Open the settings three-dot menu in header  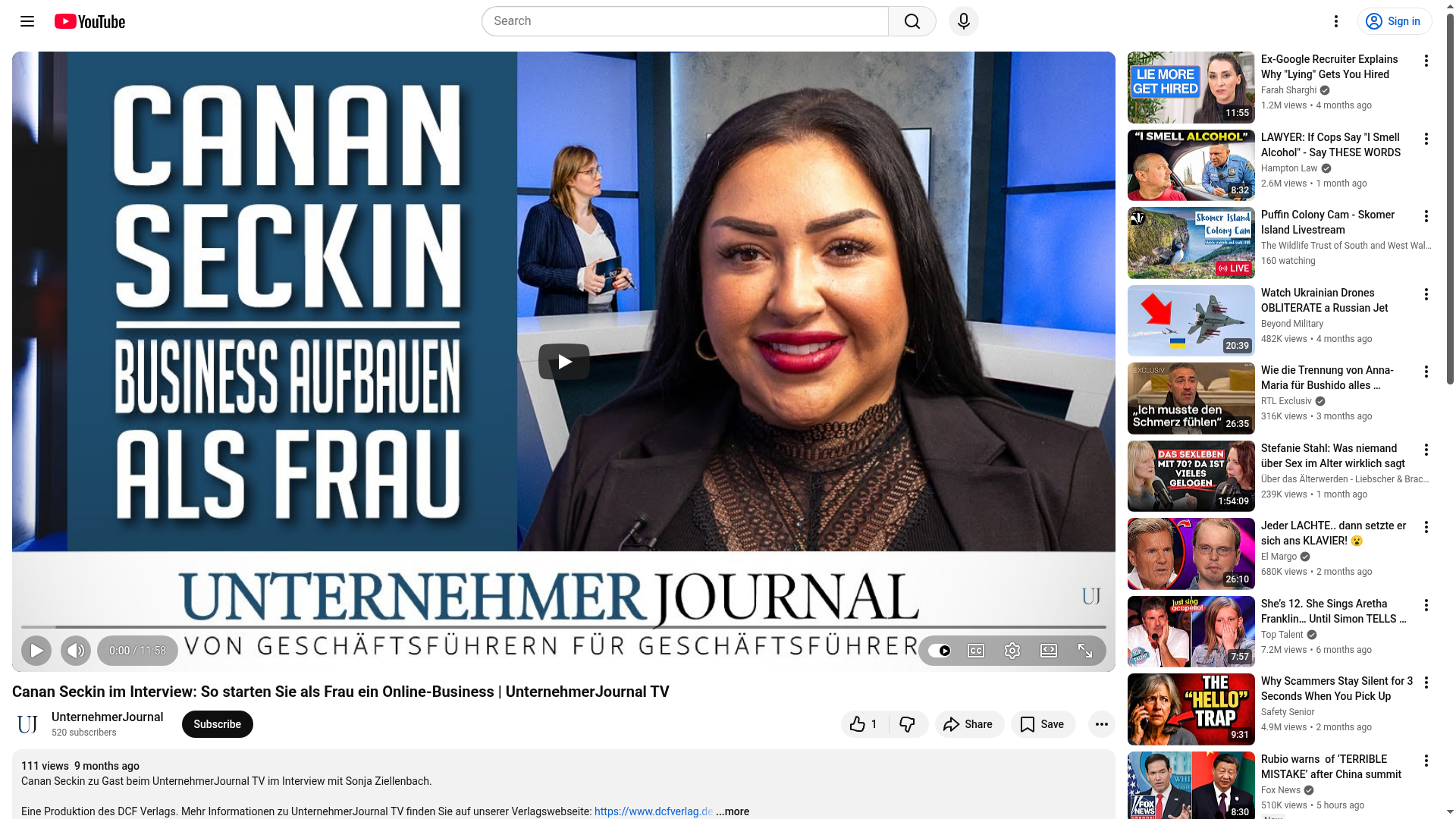click(x=1336, y=21)
